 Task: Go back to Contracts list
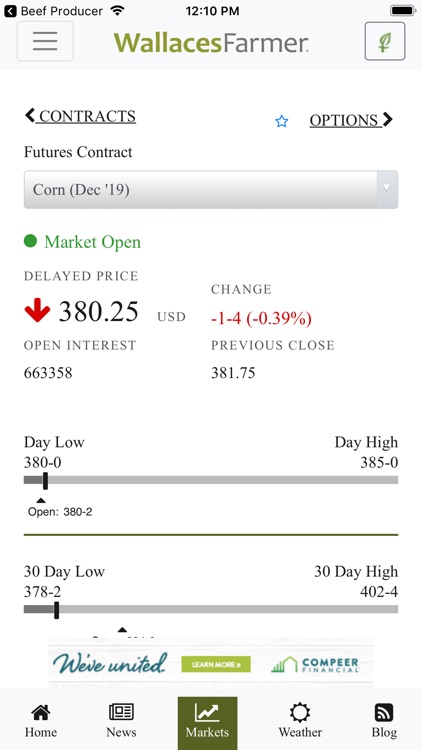(80, 116)
